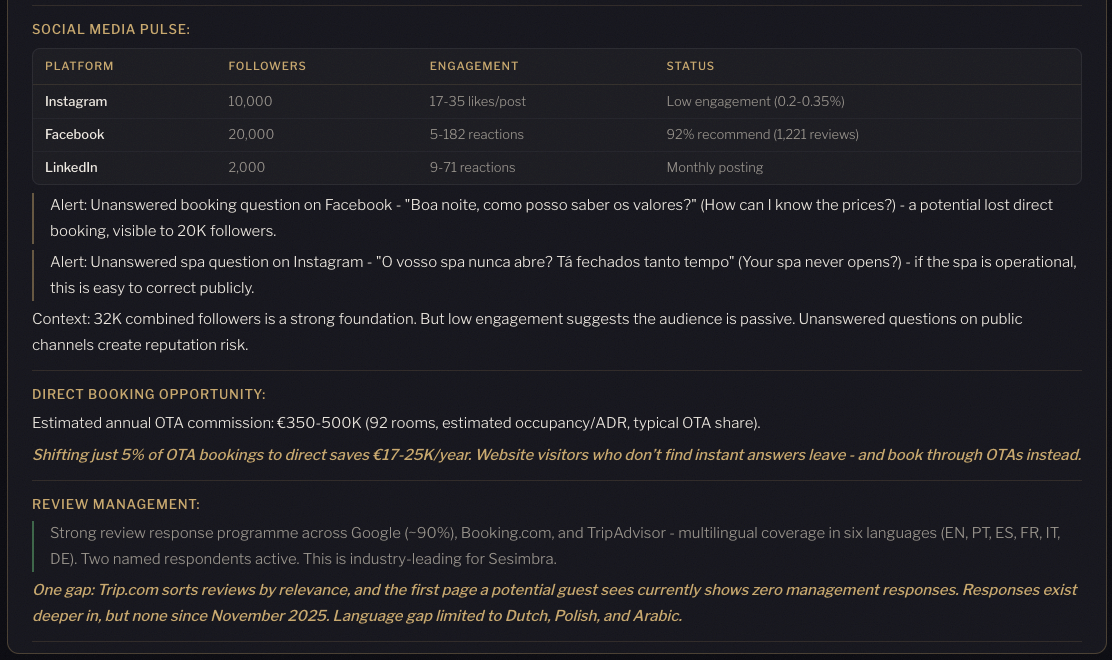1112x660 pixels.
Task: Click the Monthly posting status
Action: click(x=714, y=167)
